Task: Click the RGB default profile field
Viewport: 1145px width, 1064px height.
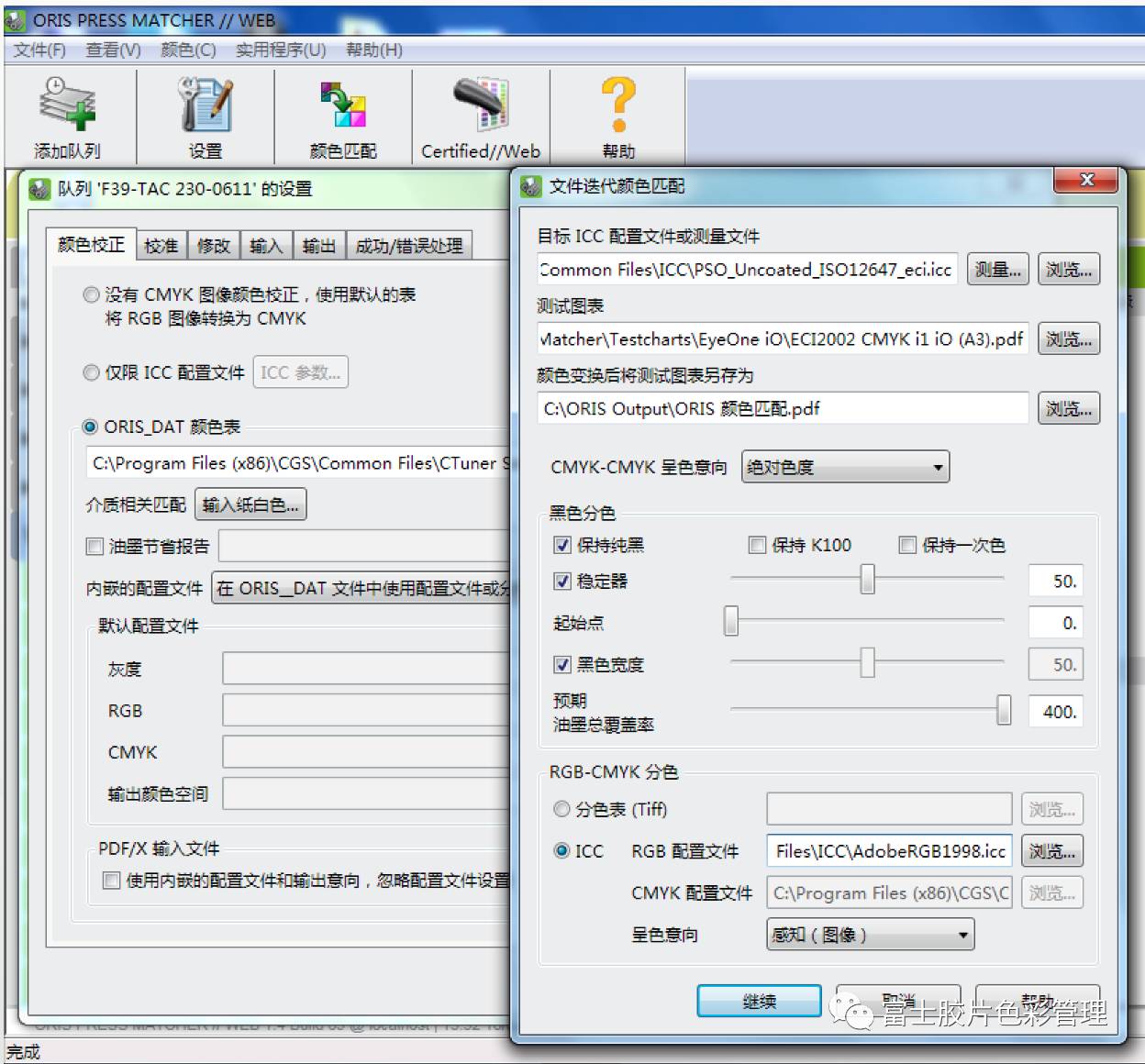Action: click(x=366, y=711)
